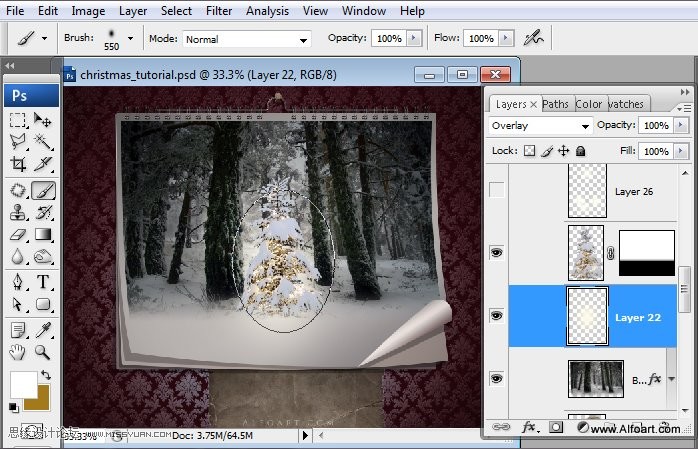
Task: Add a layer style with fx button
Action: [530, 427]
